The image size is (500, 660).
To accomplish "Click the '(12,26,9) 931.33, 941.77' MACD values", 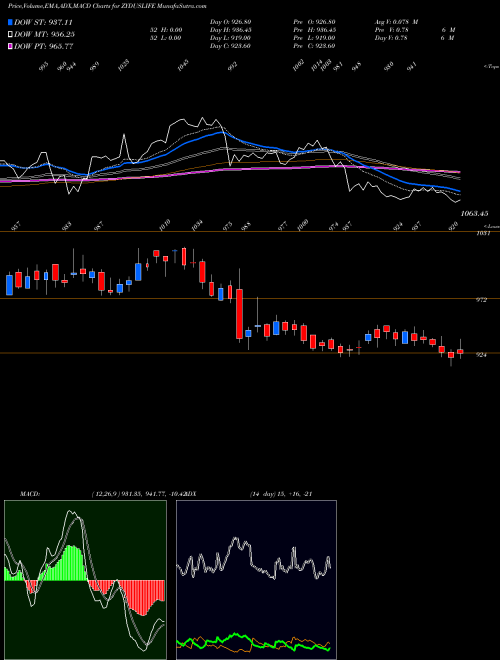I will (x=127, y=494).
